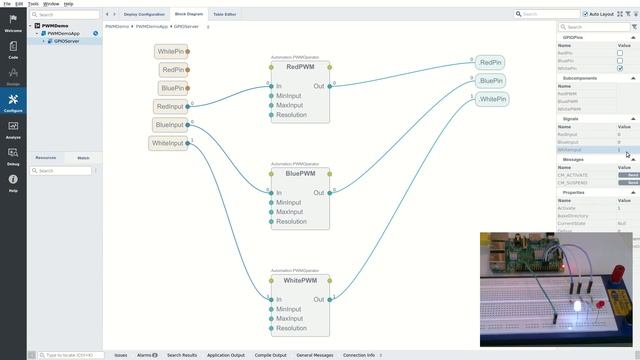640x360 pixels.
Task: Open the Design view in sidebar
Action: [x=13, y=76]
